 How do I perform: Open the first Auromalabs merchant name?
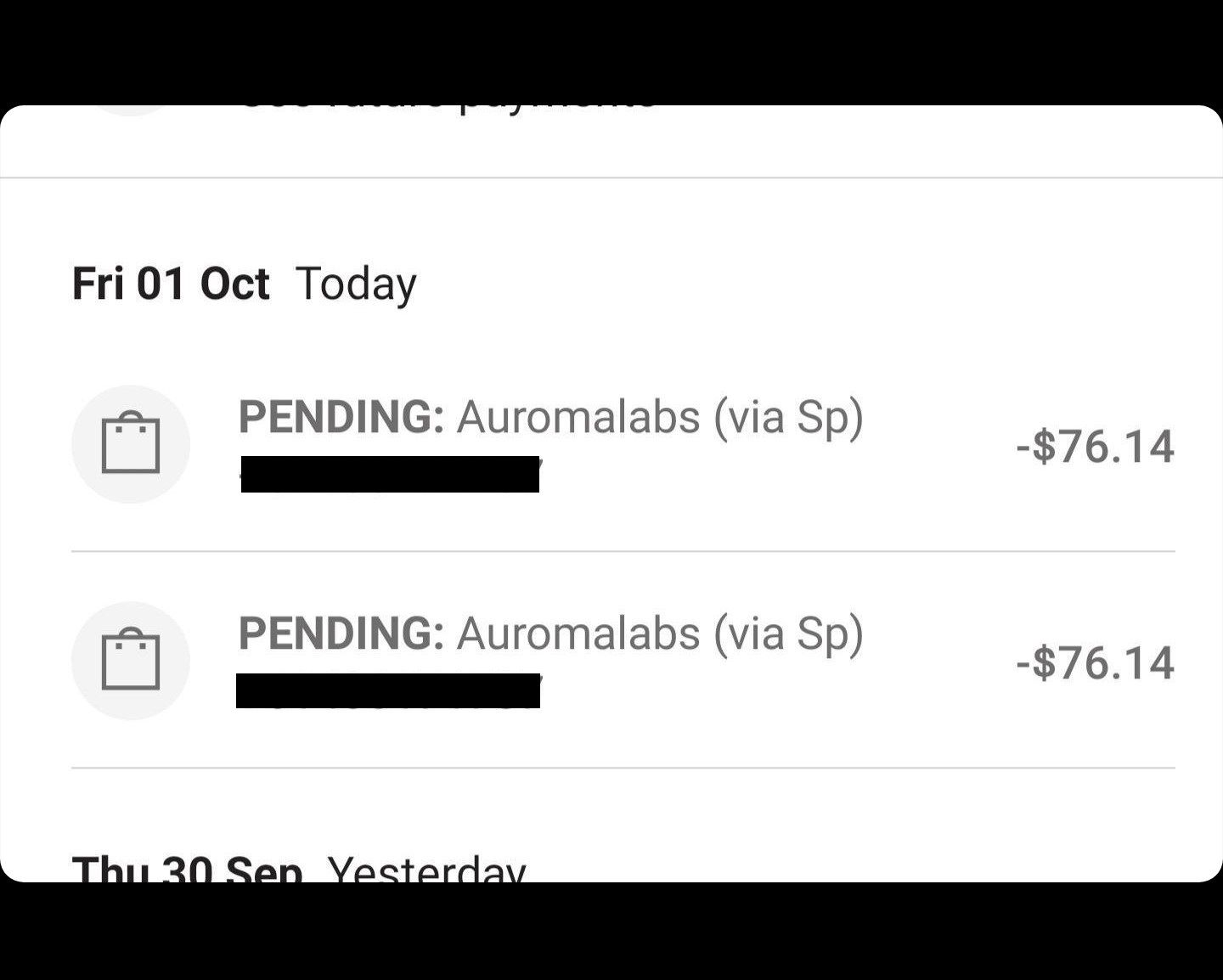[578, 417]
